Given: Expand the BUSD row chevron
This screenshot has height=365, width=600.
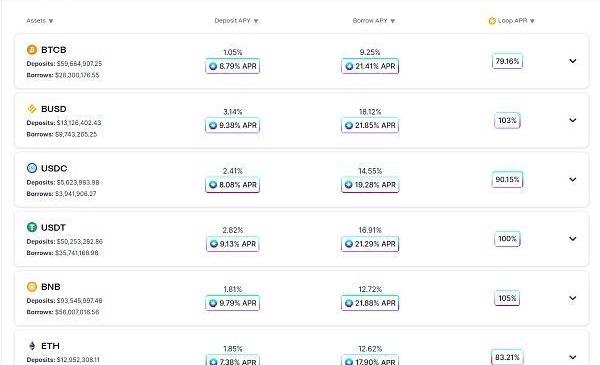Looking at the screenshot, I should click(572, 120).
